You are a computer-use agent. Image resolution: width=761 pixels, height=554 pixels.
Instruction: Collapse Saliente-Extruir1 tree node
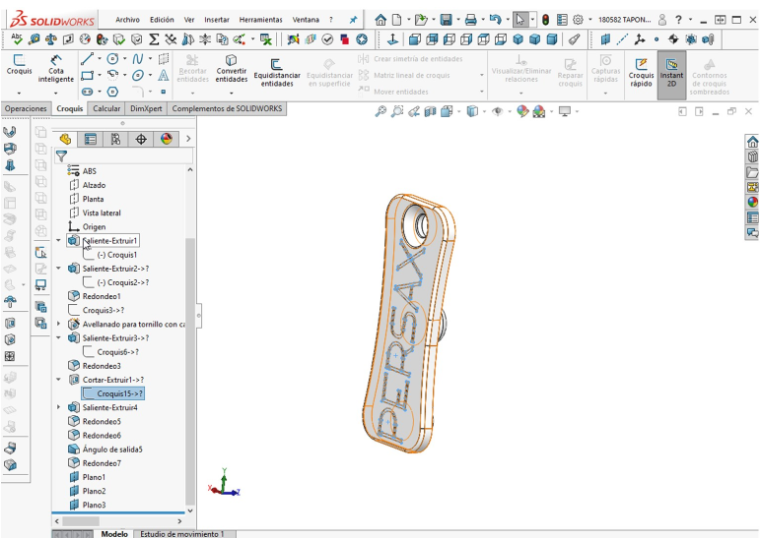coord(59,240)
